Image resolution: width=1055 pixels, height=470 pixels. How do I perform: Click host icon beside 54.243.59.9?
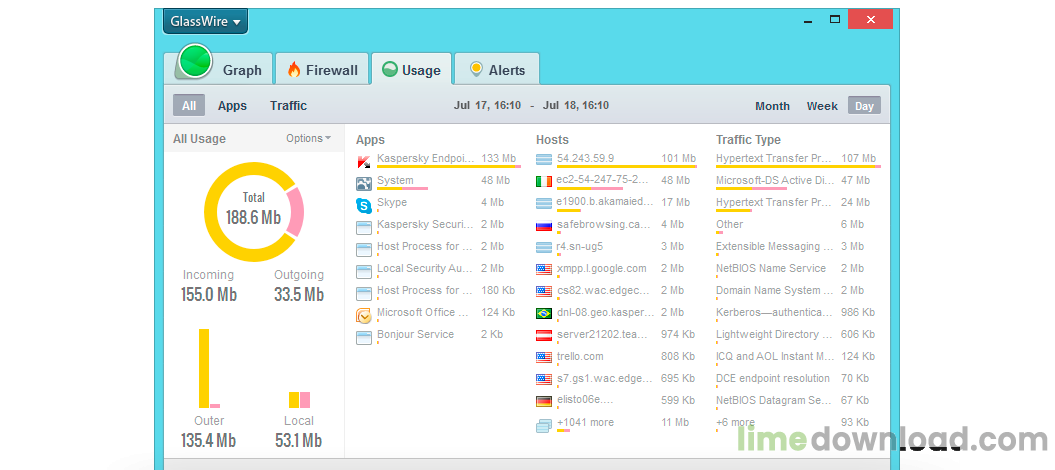544,159
